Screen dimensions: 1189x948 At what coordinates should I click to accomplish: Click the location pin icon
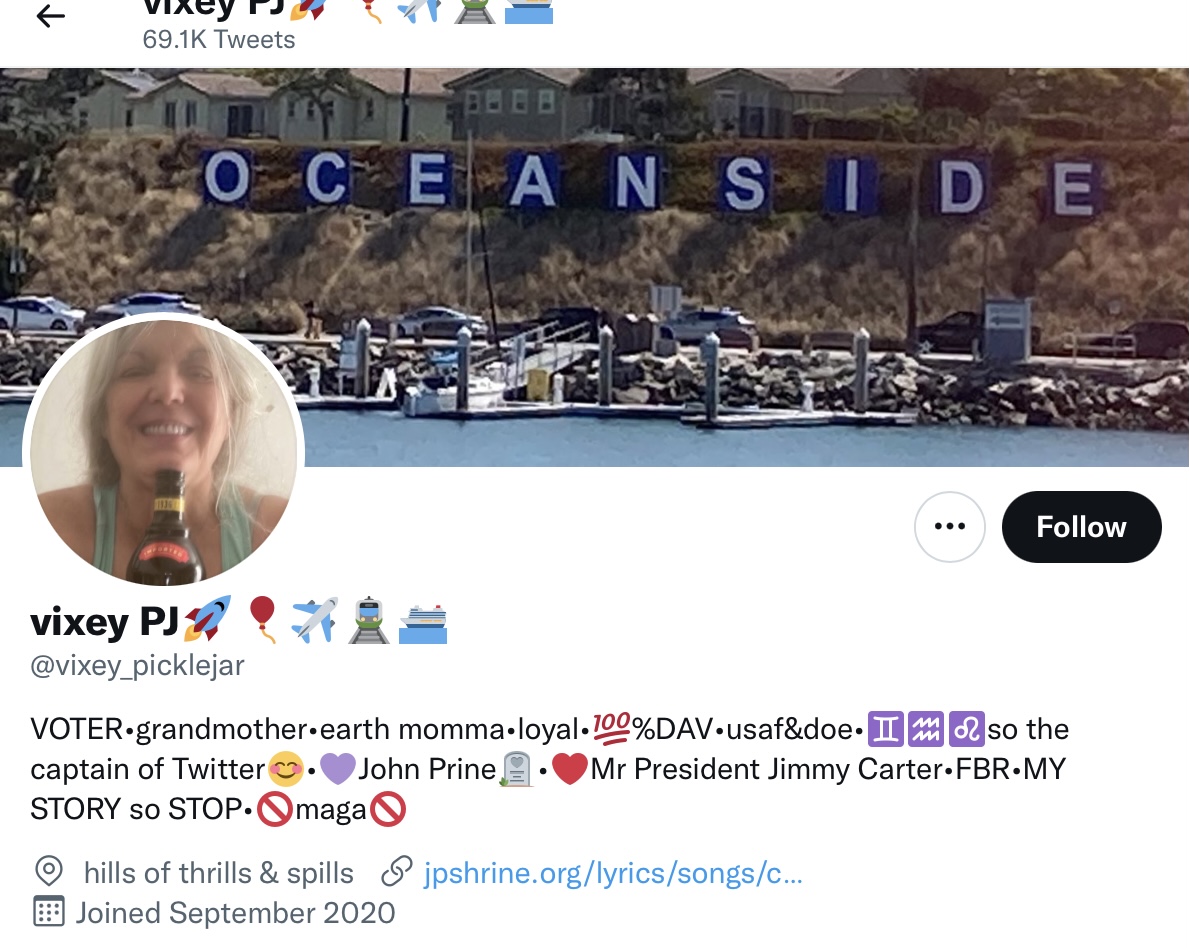click(49, 871)
